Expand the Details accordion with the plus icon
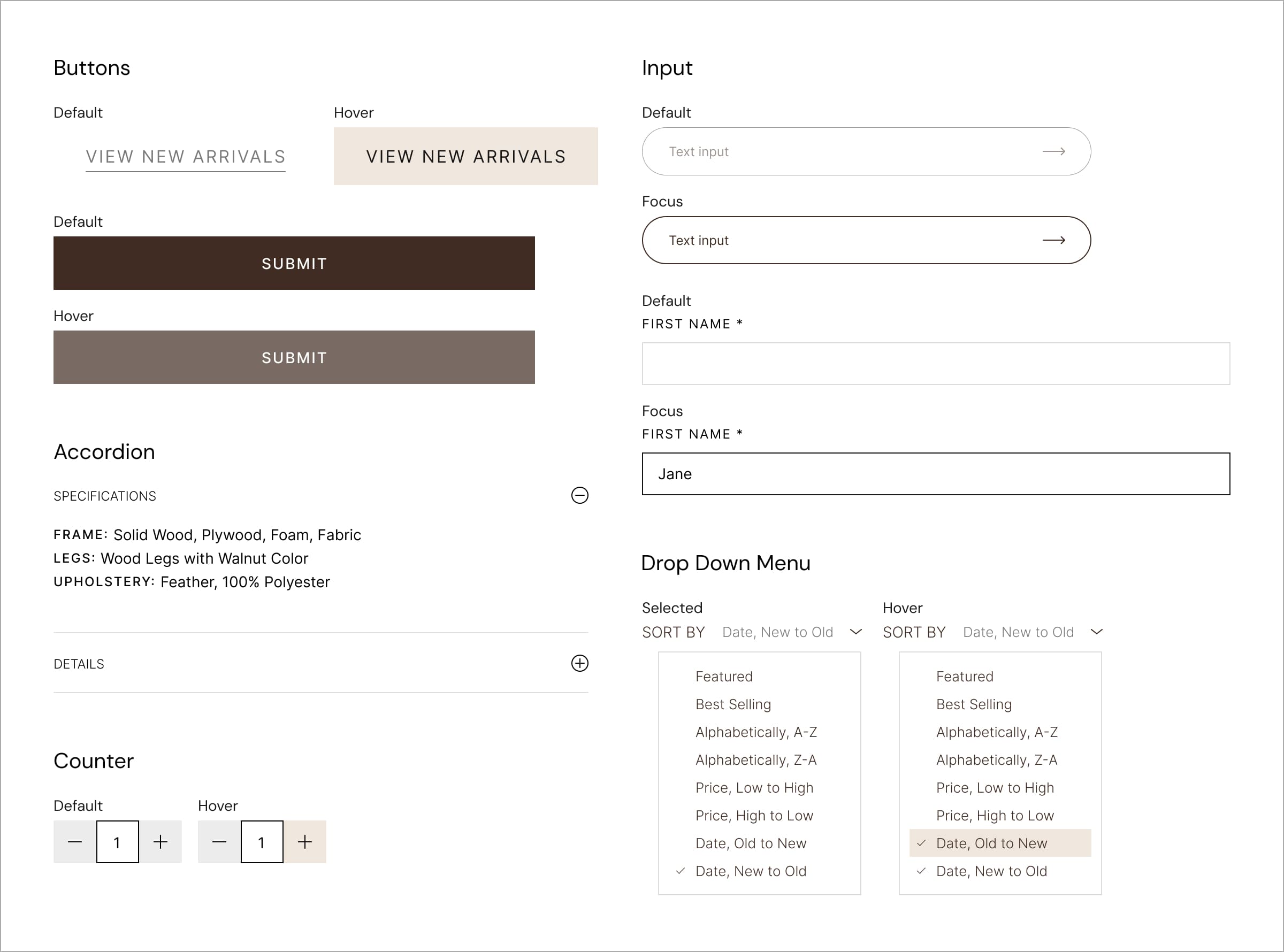This screenshot has height=952, width=1284. point(580,663)
